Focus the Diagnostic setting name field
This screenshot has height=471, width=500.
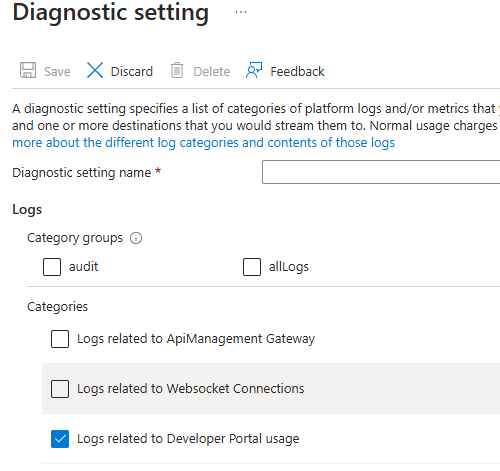381,172
